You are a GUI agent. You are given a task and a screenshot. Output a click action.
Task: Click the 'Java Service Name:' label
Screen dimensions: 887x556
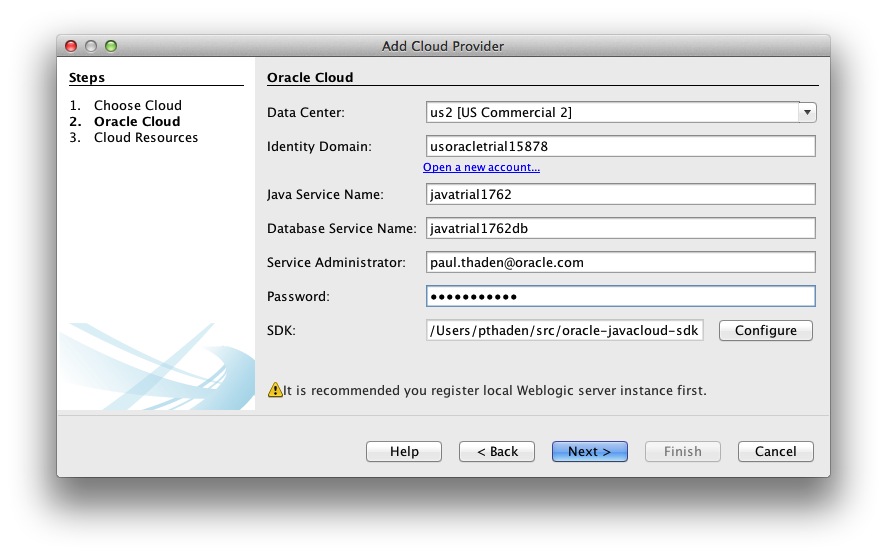[325, 195]
